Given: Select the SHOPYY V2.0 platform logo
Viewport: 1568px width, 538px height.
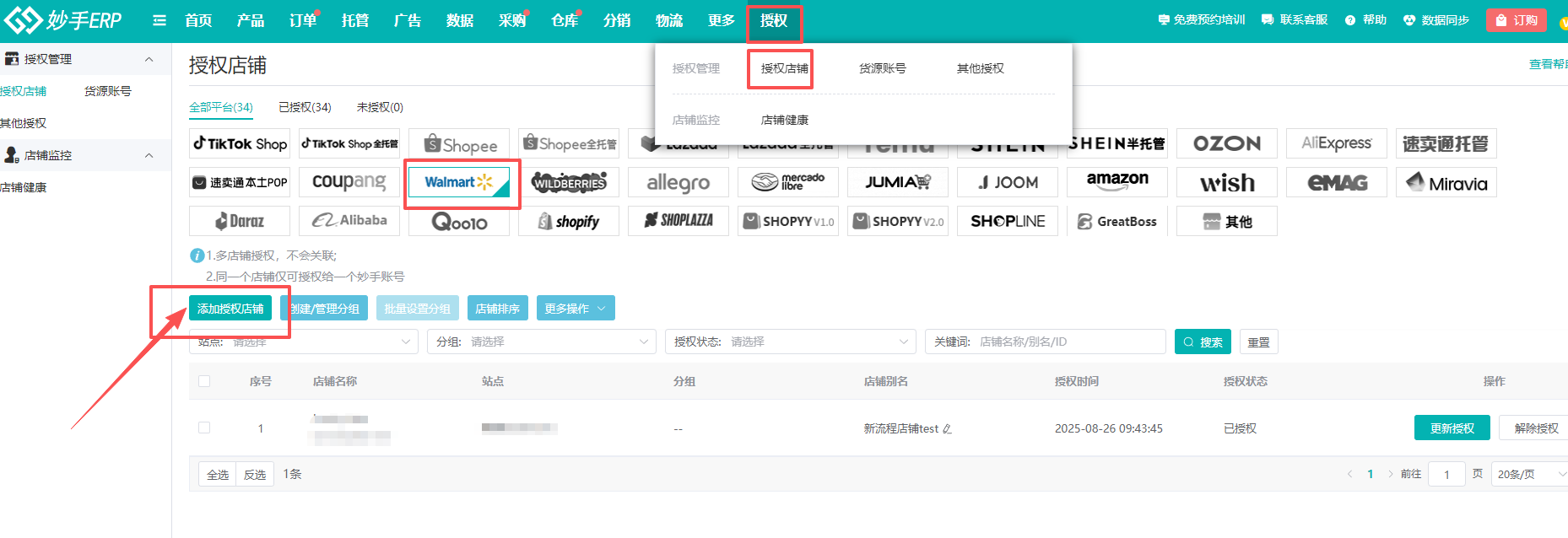Looking at the screenshot, I should [x=898, y=221].
